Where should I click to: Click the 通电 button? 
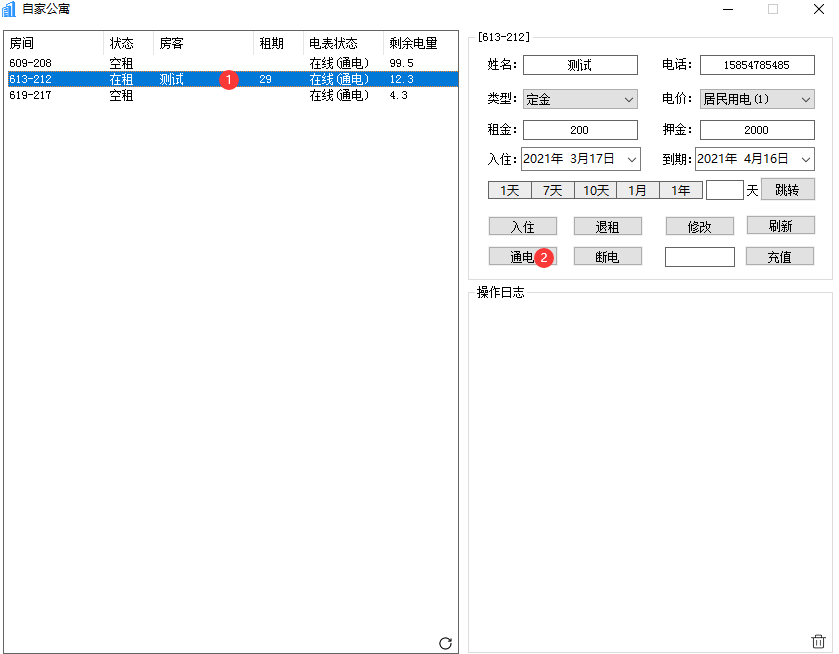click(523, 256)
